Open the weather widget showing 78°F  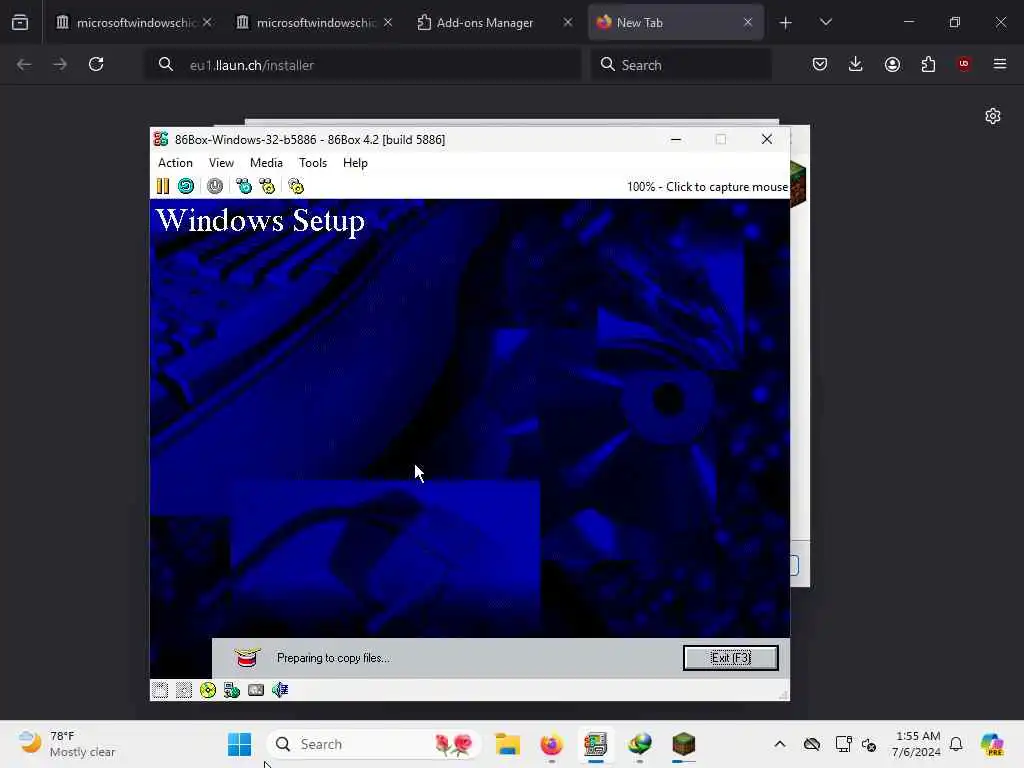[x=67, y=744]
